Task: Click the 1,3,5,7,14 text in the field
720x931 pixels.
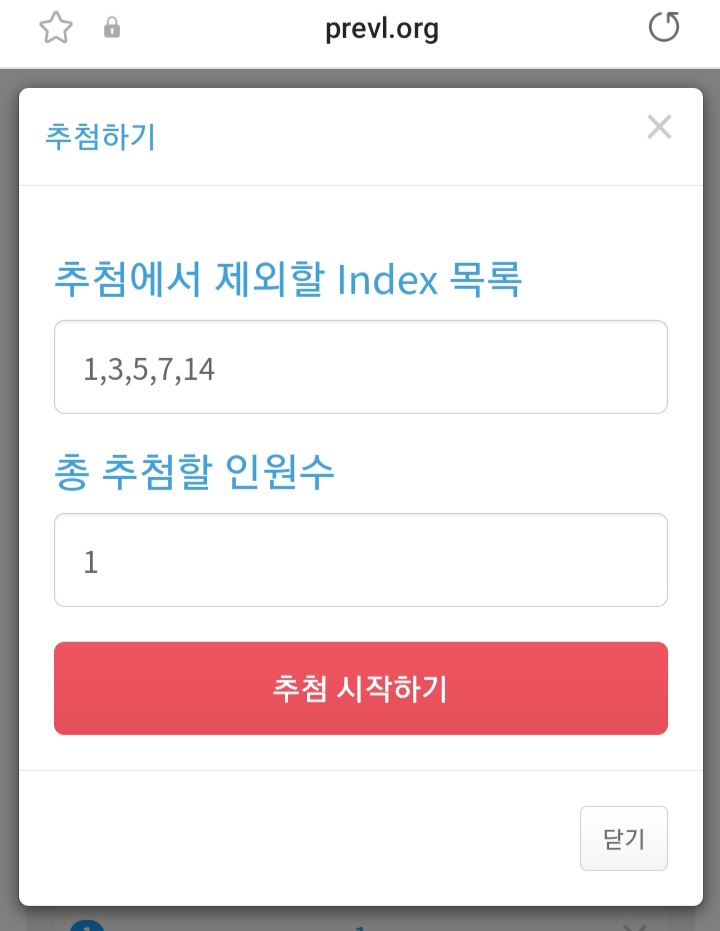Action: [148, 369]
